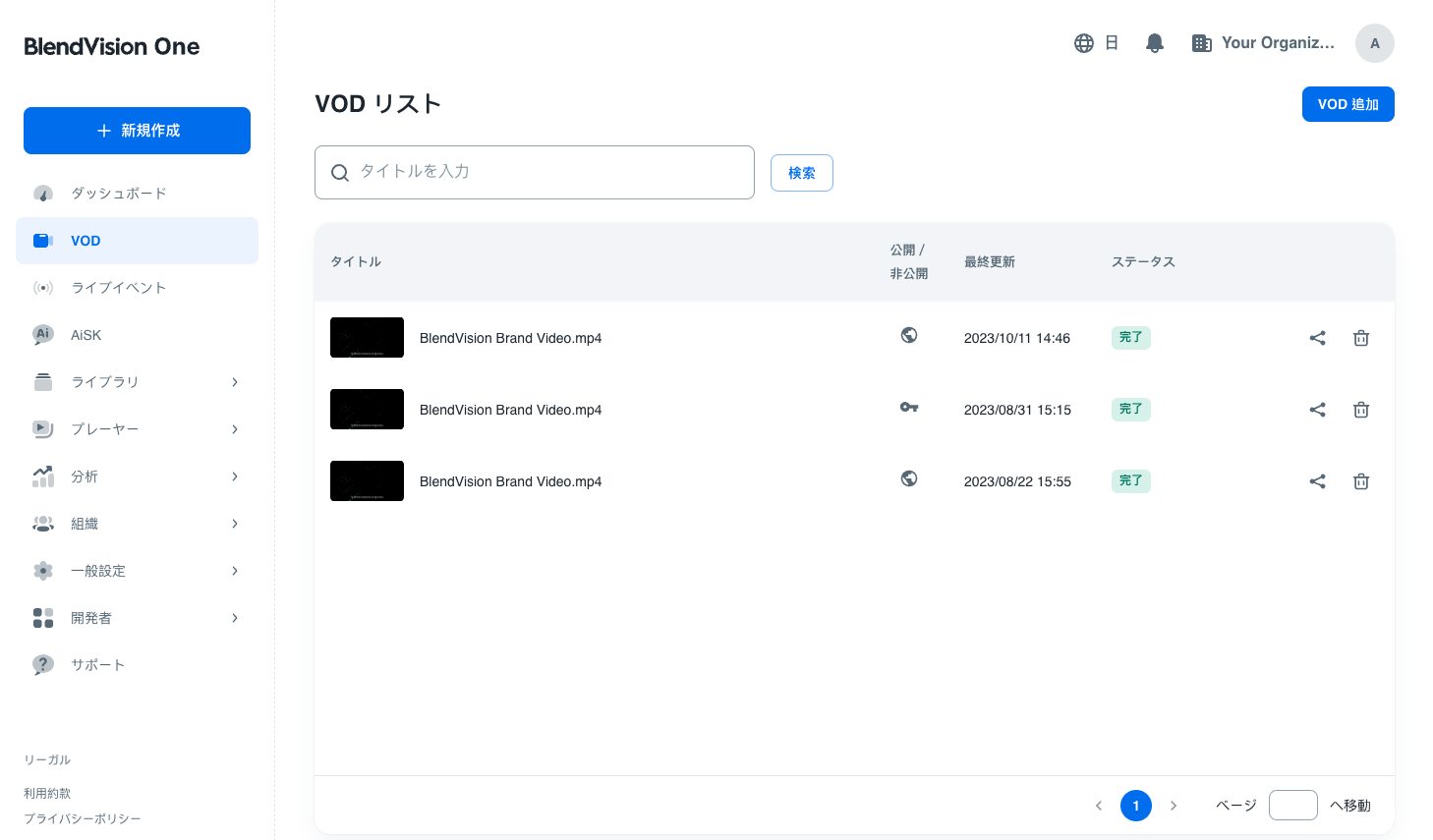Delete the 2023/08/31 Brand Video
Screen dimensions: 1433x840
[1360, 410]
